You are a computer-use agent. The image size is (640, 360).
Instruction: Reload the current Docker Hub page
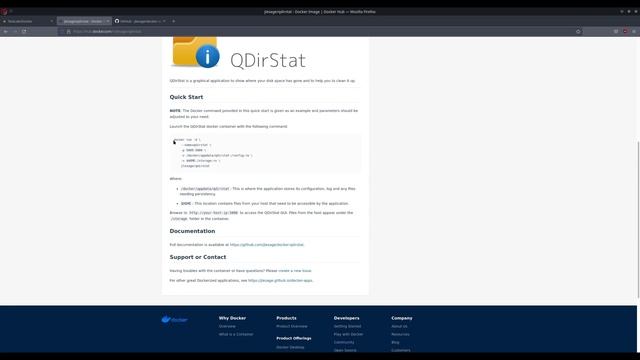24,31
